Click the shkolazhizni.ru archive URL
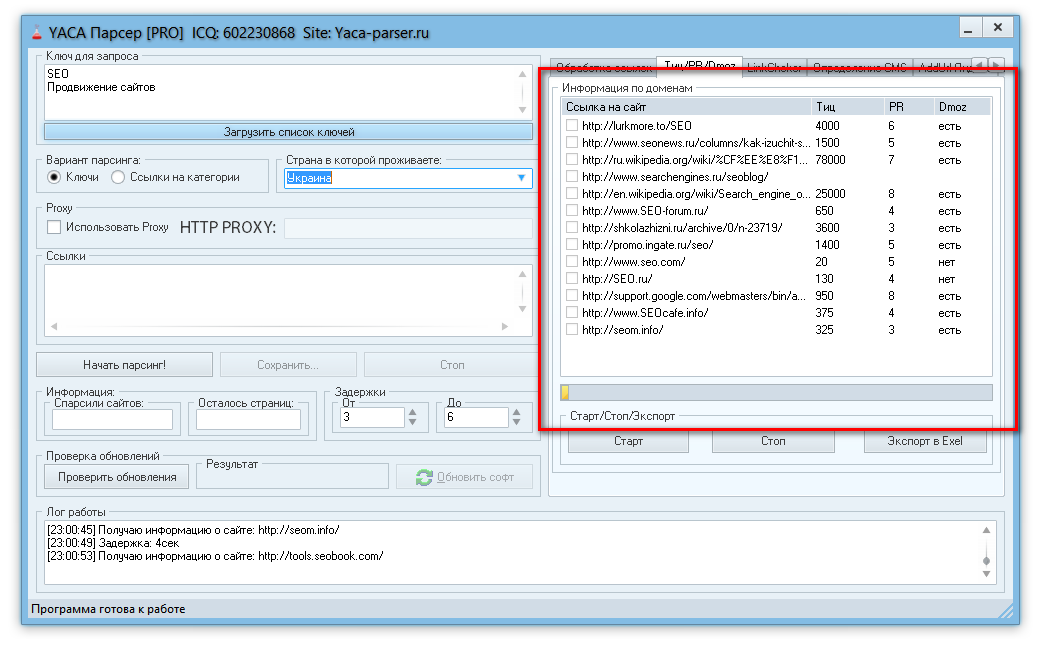1046x647 pixels. pos(682,228)
